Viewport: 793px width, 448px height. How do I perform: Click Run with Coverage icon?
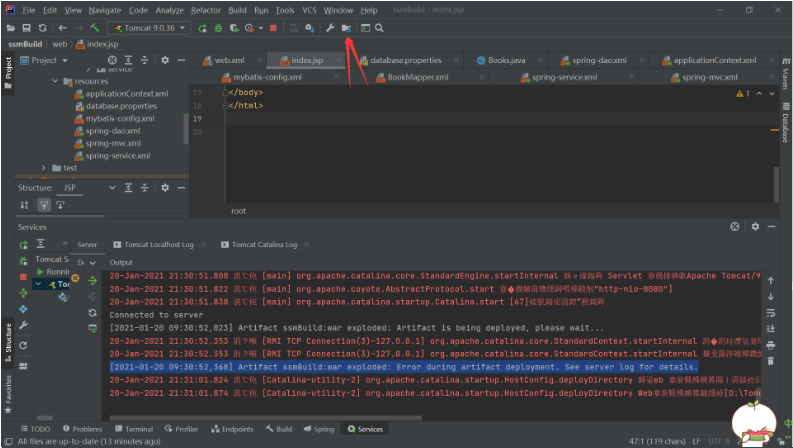(x=234, y=28)
